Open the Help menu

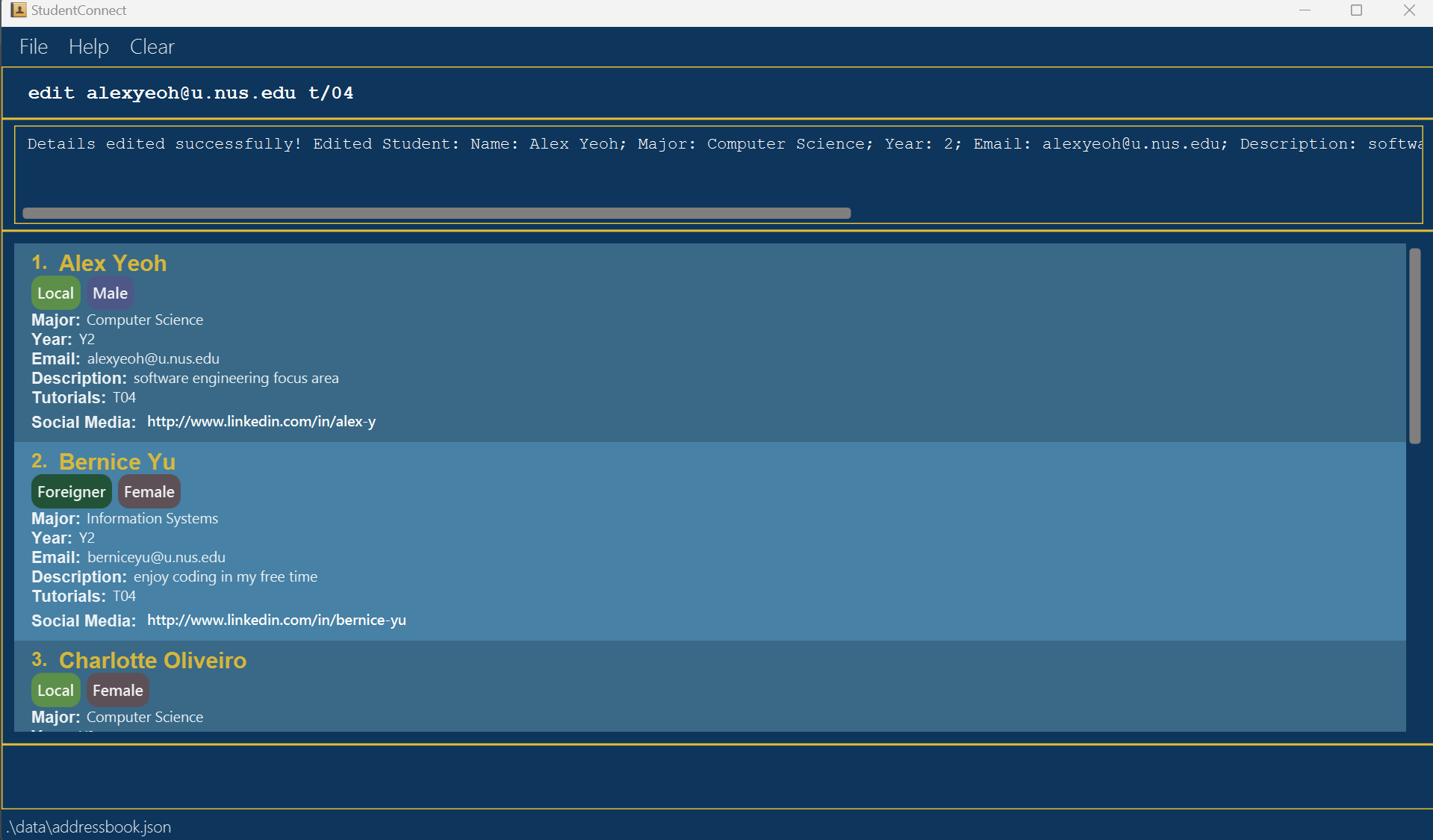89,47
